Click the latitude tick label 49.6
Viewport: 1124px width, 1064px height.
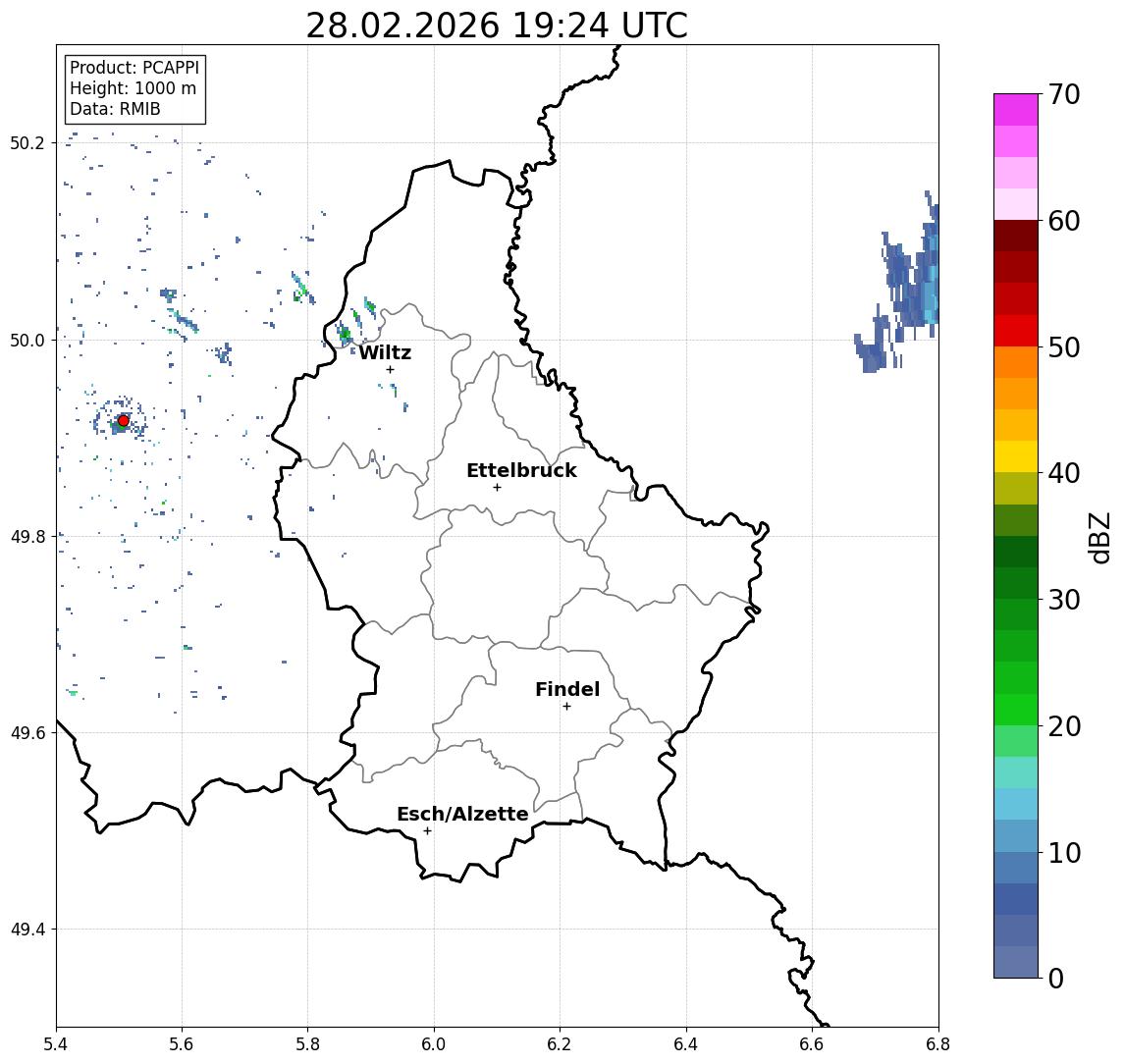pos(27,733)
